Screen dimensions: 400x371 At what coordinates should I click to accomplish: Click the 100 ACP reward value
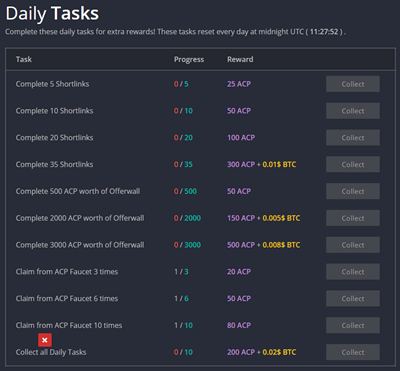point(241,138)
